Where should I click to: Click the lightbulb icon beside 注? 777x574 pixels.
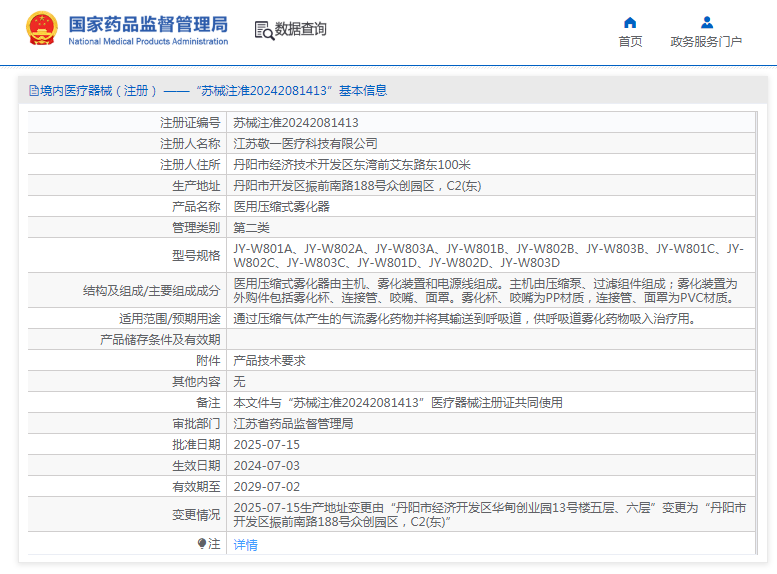pyautogui.click(x=202, y=544)
